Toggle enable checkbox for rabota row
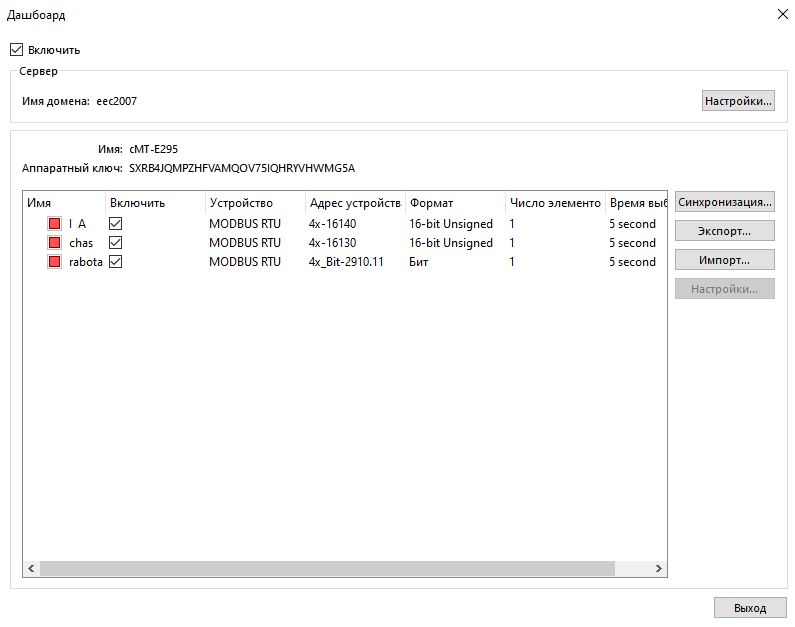 115,262
